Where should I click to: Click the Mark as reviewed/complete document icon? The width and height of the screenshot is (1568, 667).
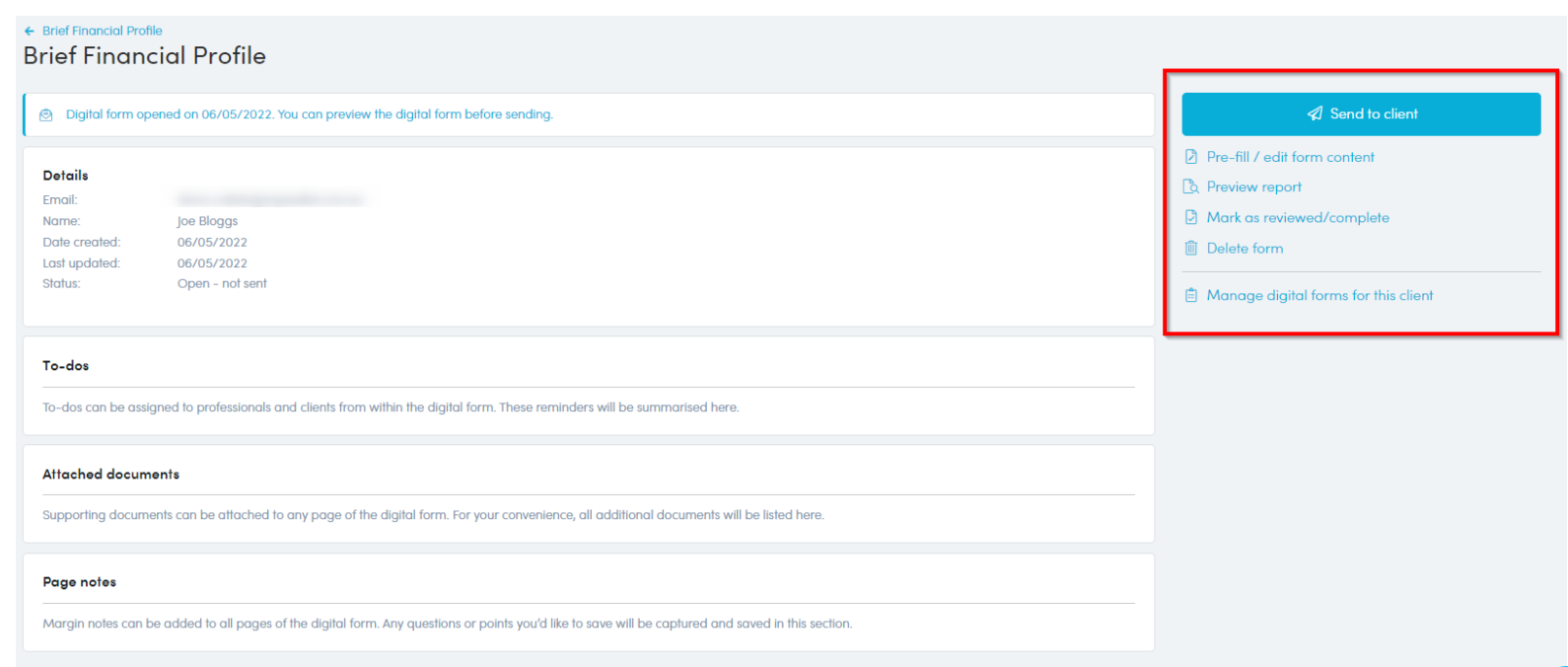pyautogui.click(x=1191, y=217)
